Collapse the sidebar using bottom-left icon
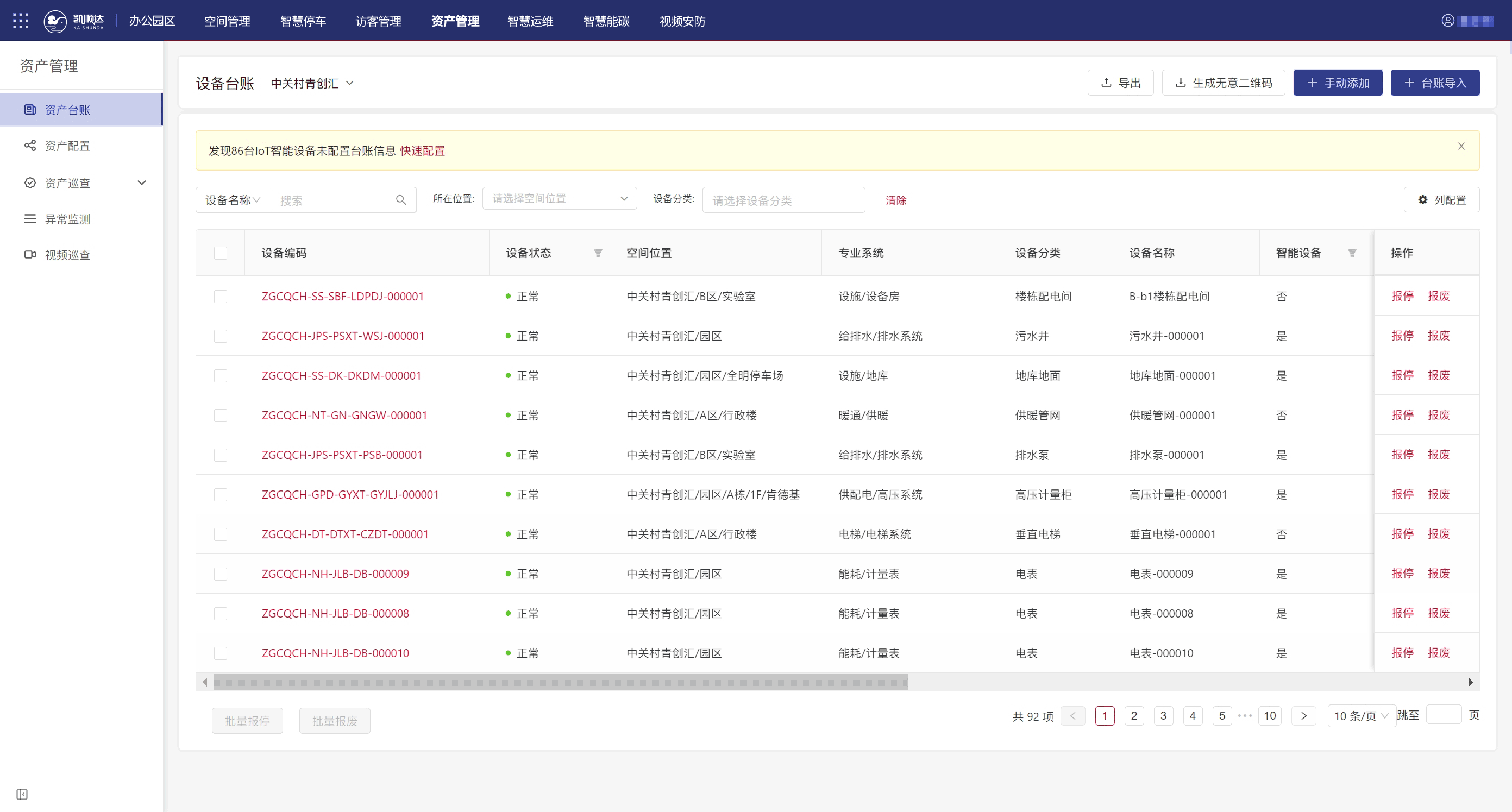Image resolution: width=1512 pixels, height=812 pixels. coord(22,795)
